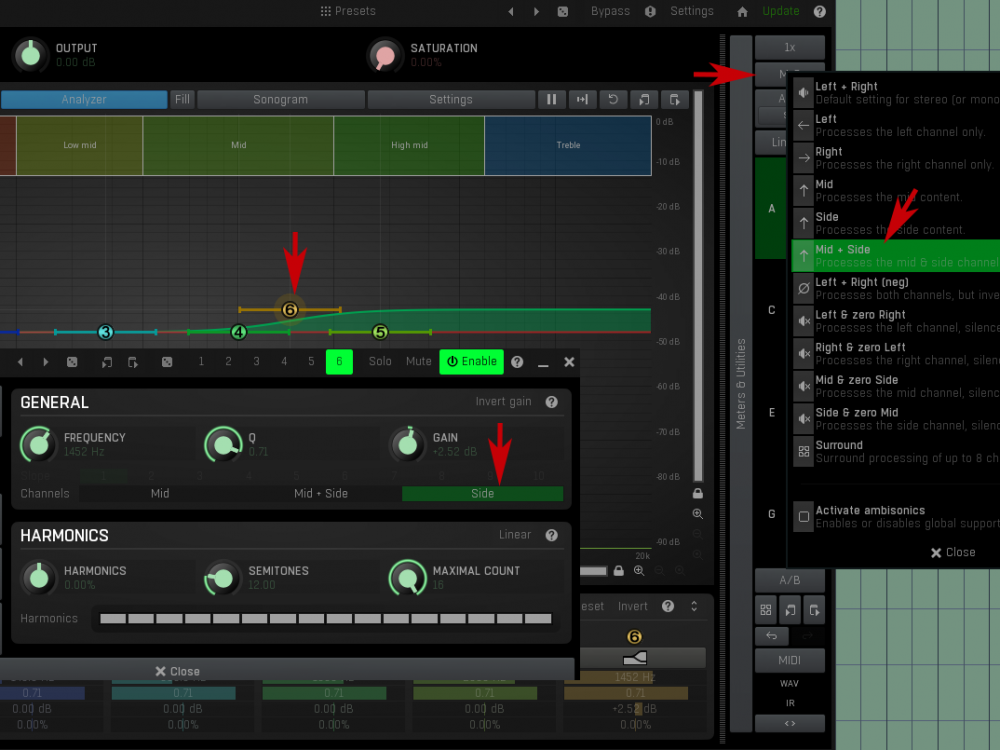Open the Sonogram tab
1000x750 pixels.
281,99
